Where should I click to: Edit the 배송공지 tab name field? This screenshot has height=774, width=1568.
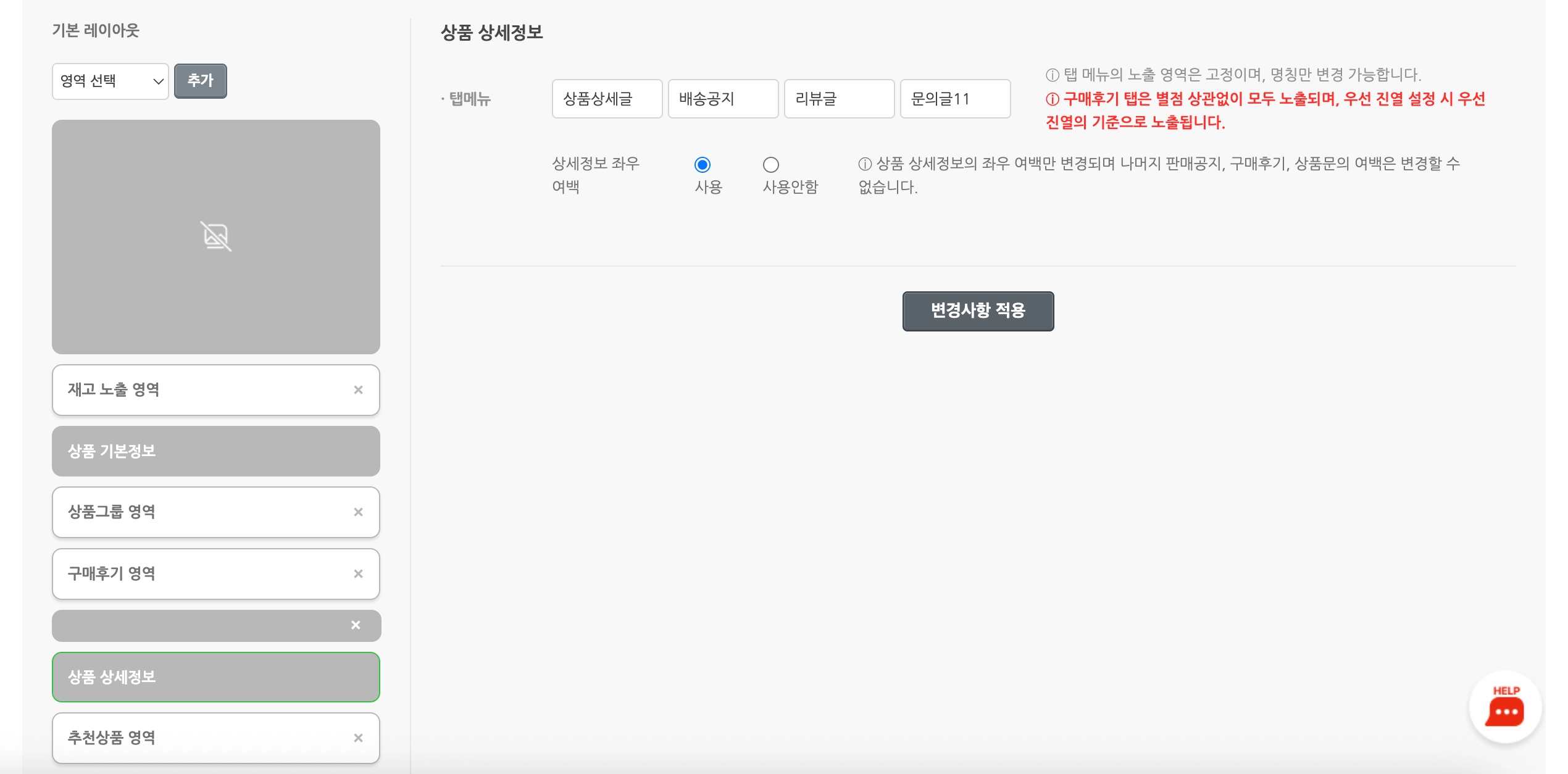coord(722,99)
